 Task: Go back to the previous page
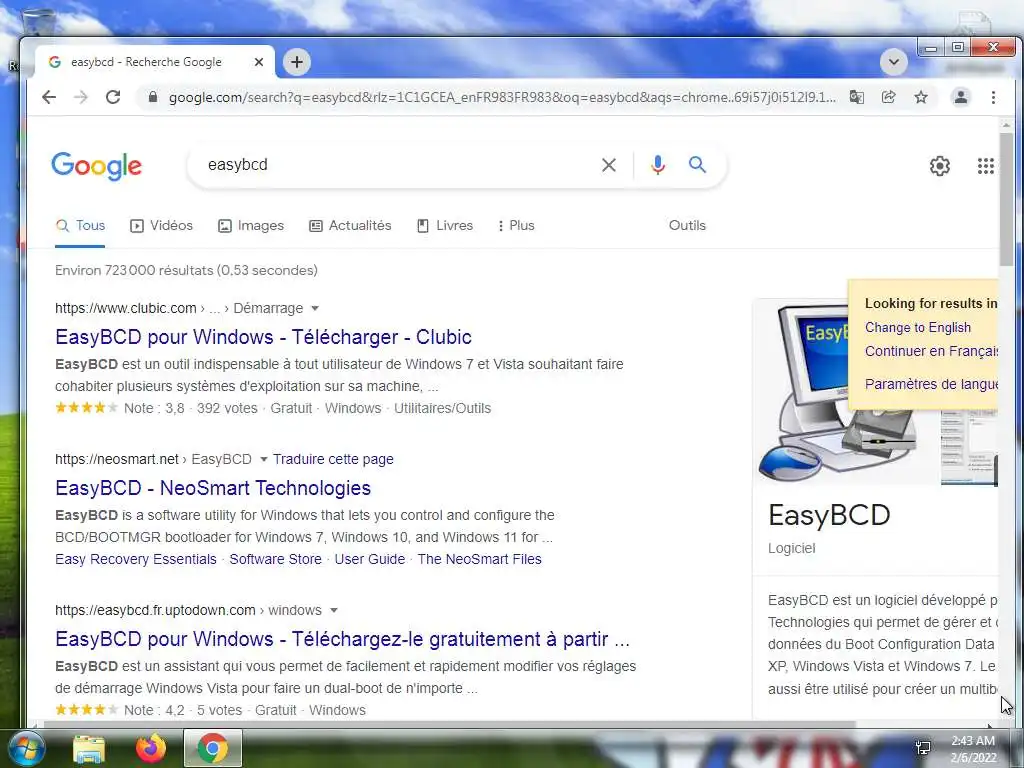pyautogui.click(x=49, y=97)
